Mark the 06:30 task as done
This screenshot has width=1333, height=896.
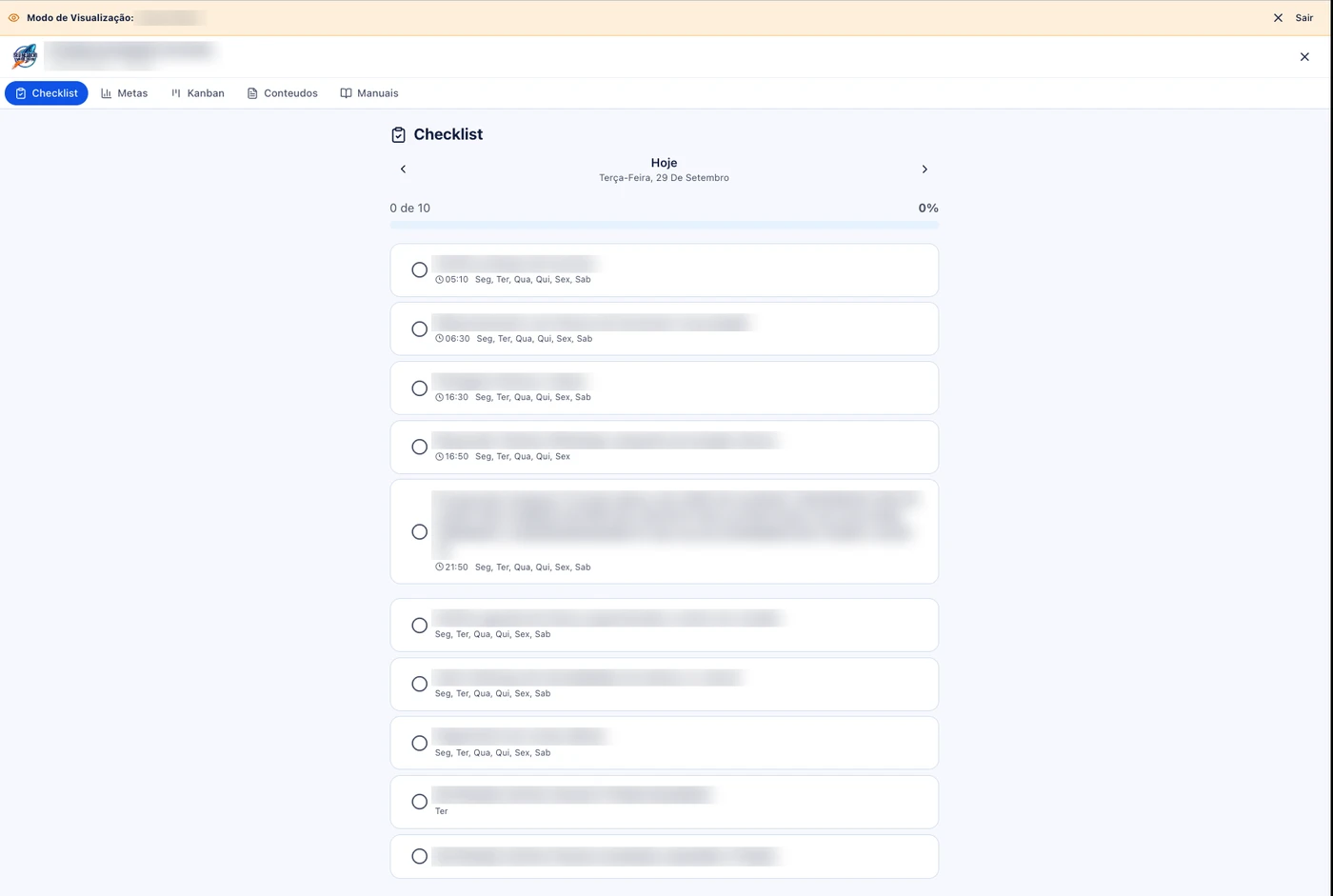pos(419,329)
